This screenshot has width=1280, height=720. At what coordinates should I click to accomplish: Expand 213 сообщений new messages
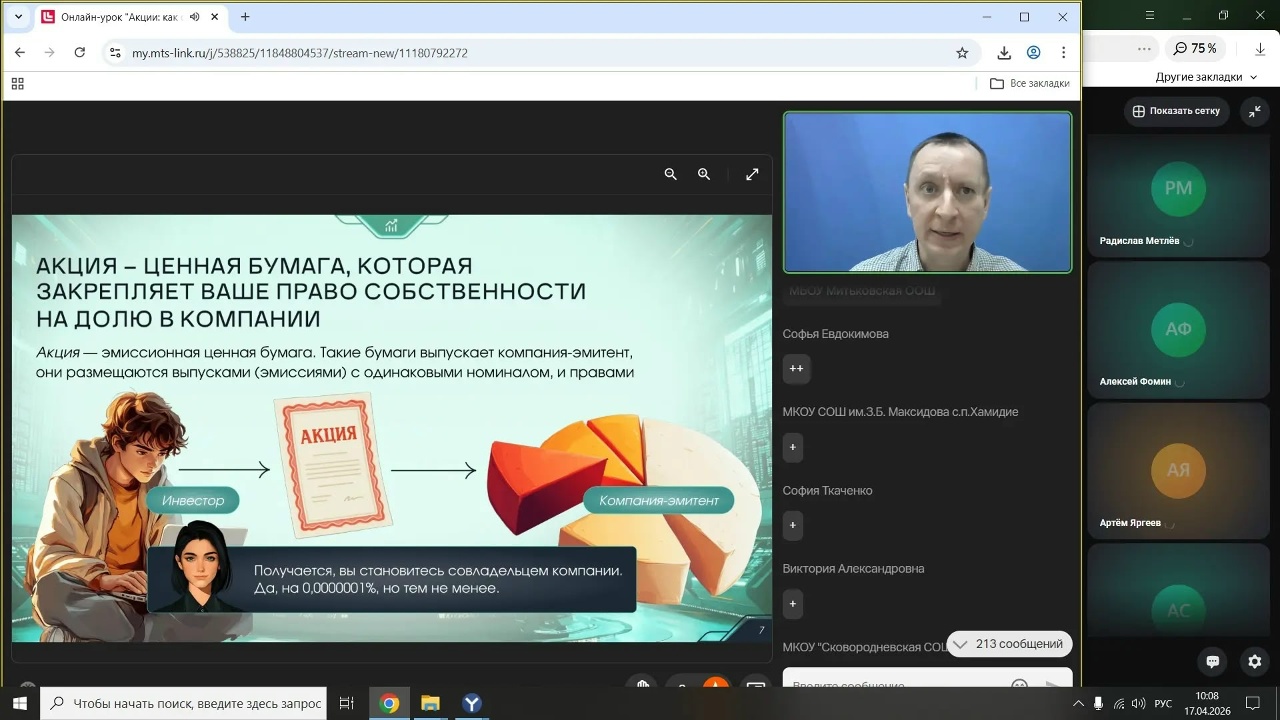coord(1009,644)
